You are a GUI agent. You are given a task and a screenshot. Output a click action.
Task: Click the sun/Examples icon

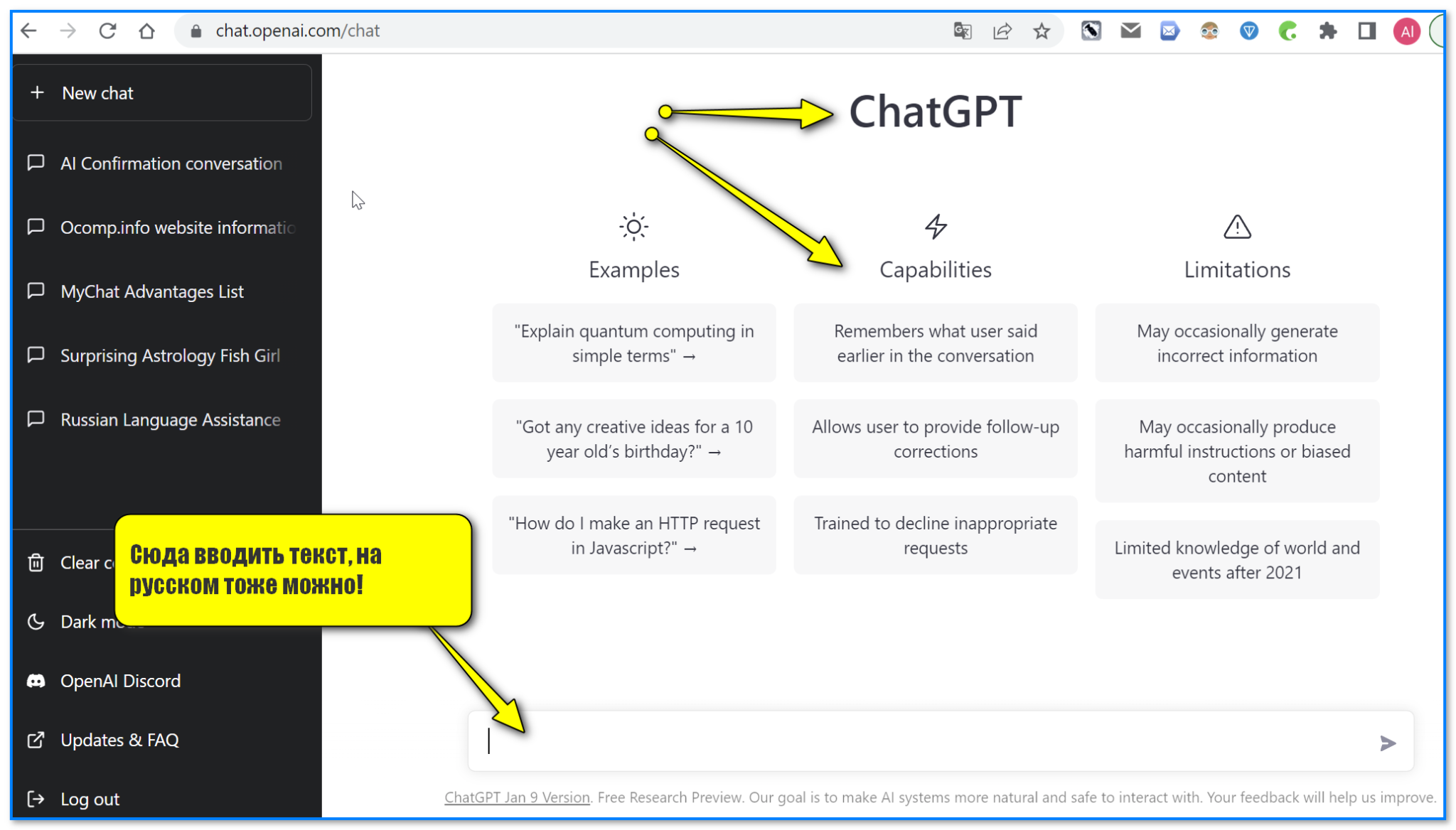(633, 225)
